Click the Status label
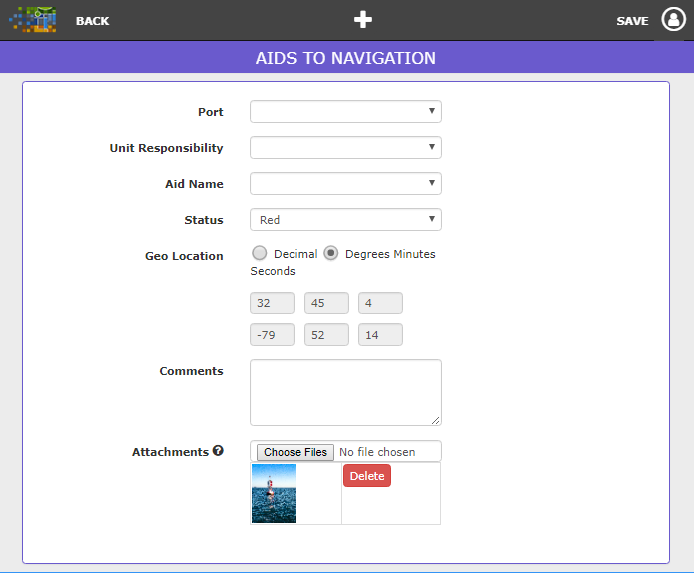 [204, 220]
